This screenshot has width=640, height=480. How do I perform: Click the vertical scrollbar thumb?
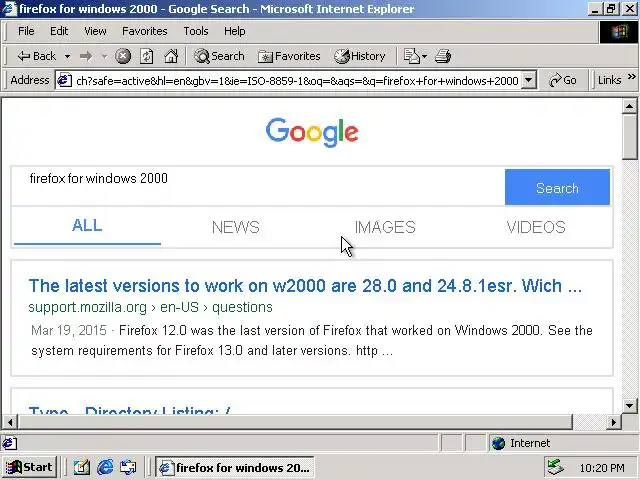pyautogui.click(x=630, y=137)
